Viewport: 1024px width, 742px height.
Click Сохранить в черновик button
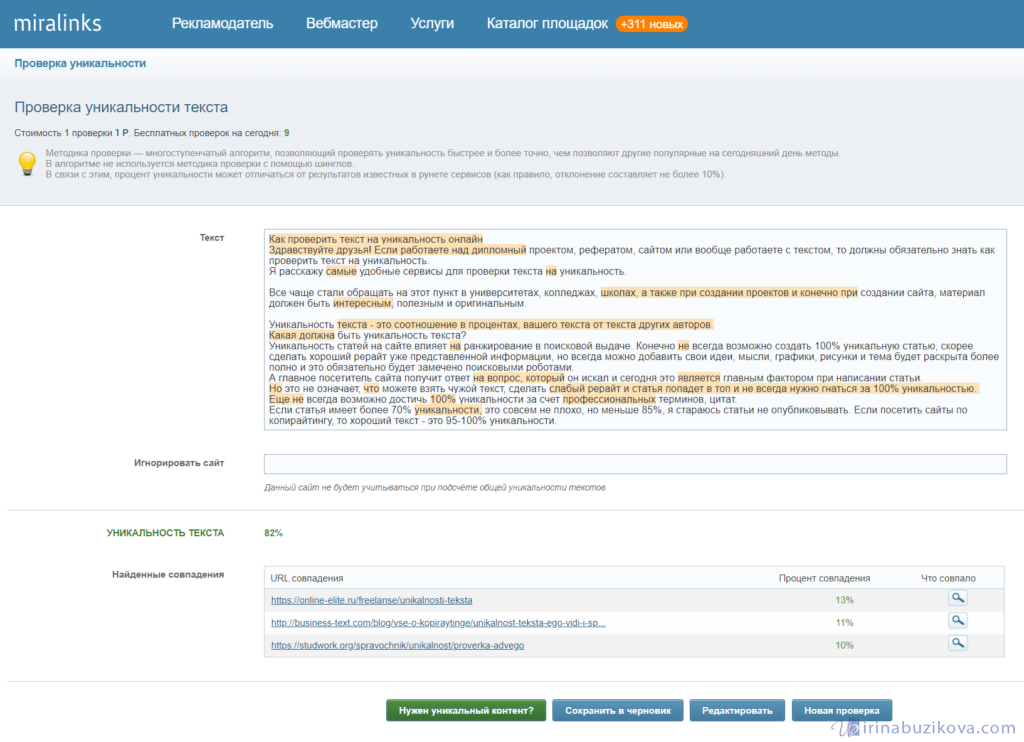pyautogui.click(x=617, y=710)
